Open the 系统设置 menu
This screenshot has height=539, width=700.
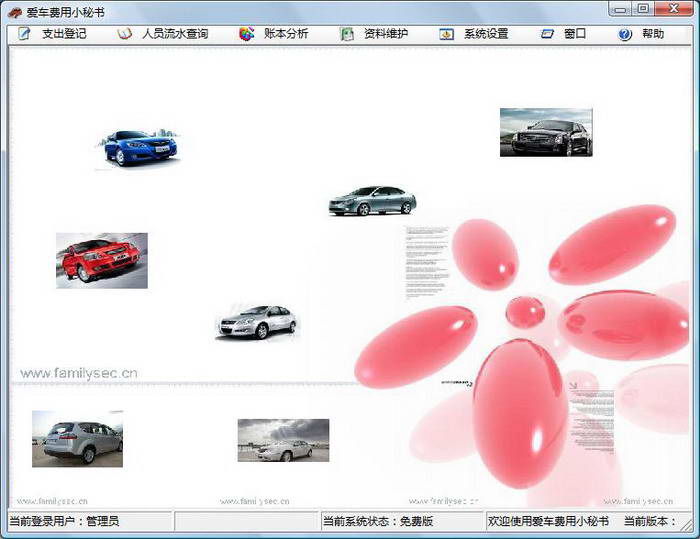click(486, 34)
